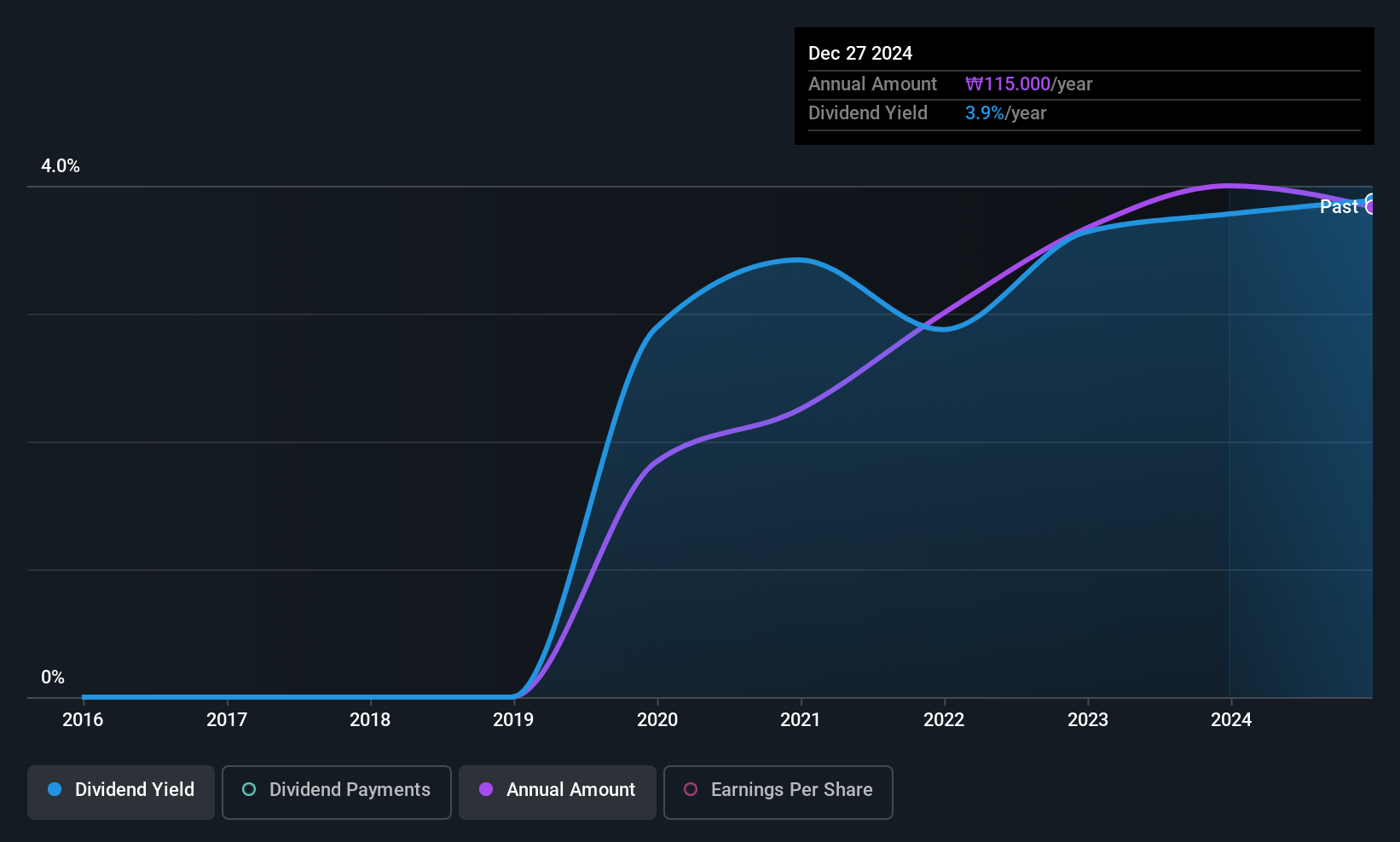Click the 0% y-axis label
Viewport: 1400px width, 842px height.
coord(53,677)
